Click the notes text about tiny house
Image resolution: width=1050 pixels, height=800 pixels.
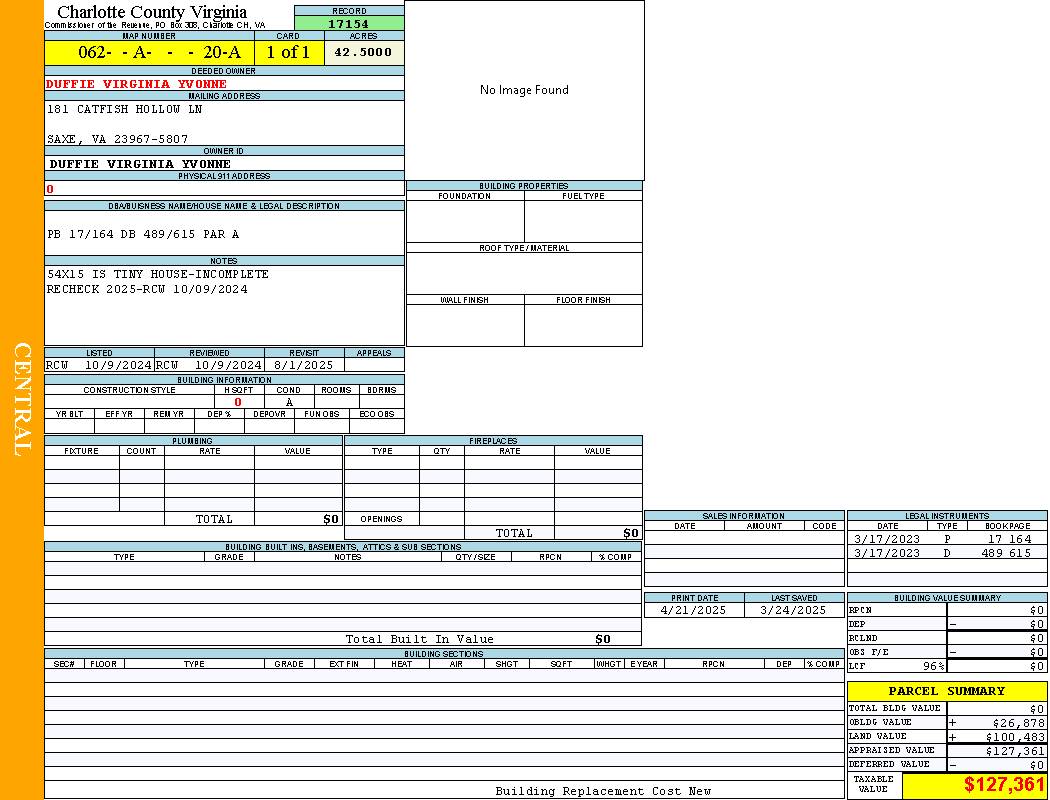tap(158, 274)
